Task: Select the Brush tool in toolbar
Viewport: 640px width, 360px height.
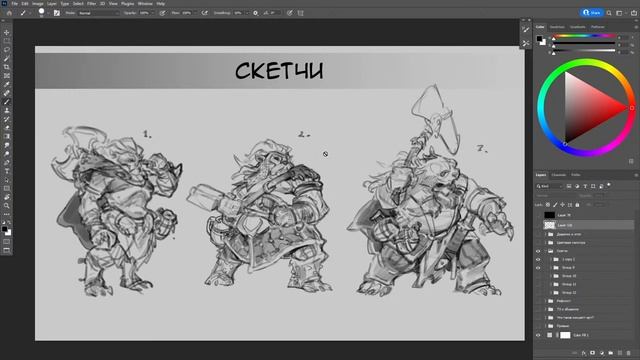Action: pos(7,102)
